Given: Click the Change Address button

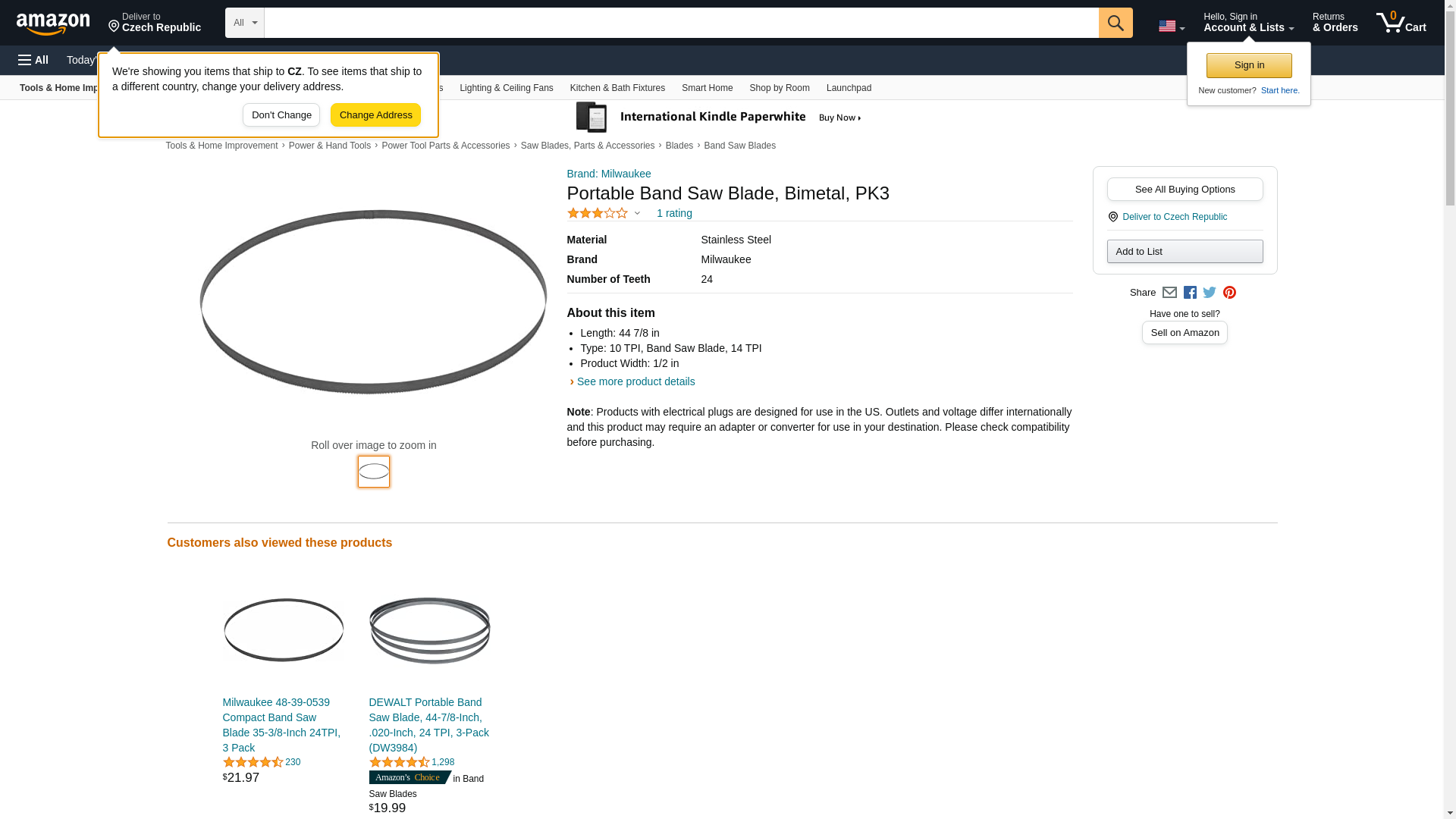Looking at the screenshot, I should click(x=375, y=115).
